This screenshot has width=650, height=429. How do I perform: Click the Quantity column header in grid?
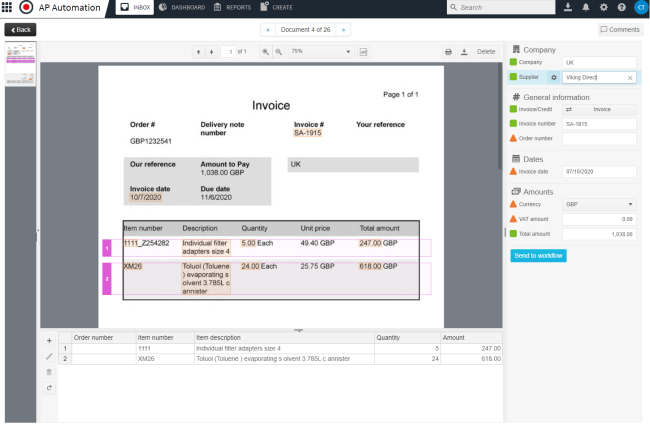[407, 338]
